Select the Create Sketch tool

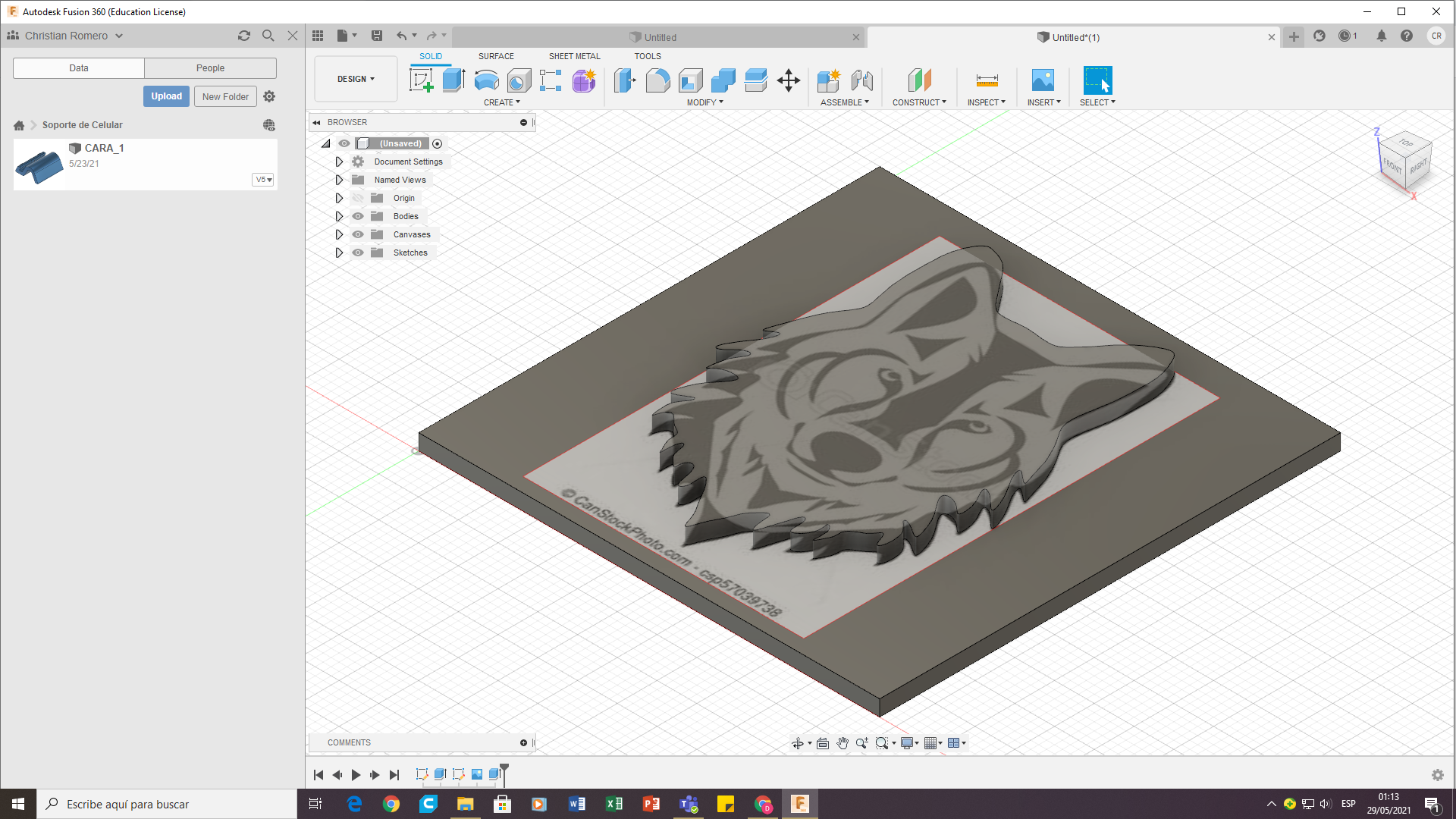[421, 80]
